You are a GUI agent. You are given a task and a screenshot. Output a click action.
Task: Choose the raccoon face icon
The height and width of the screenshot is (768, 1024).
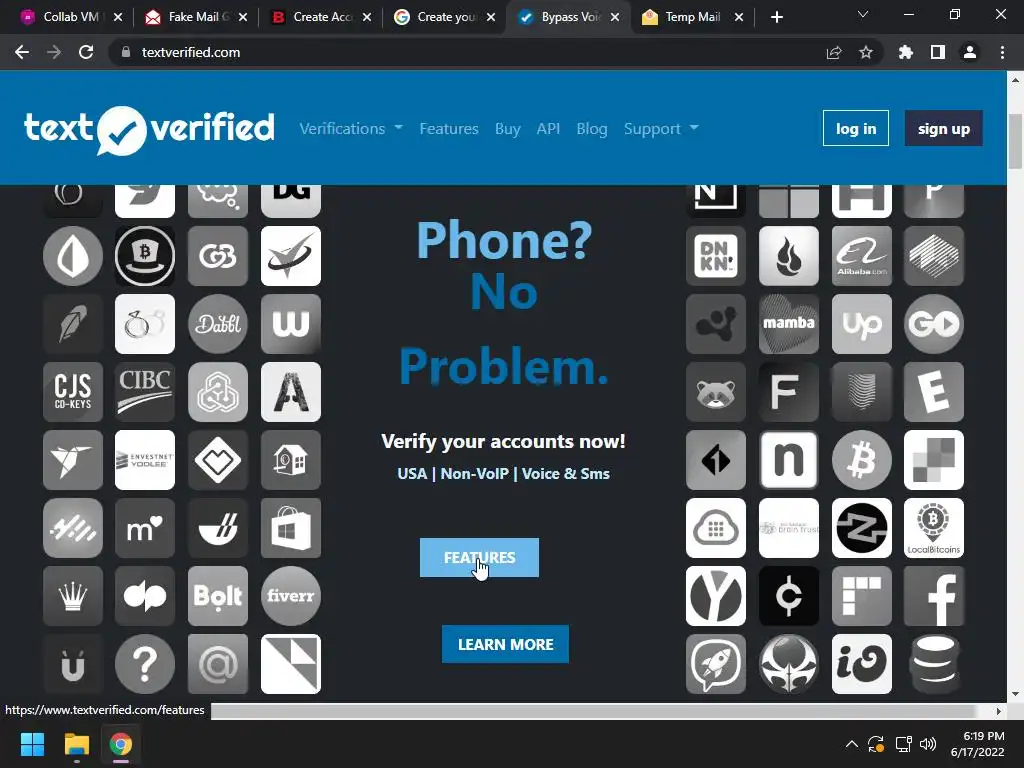(716, 392)
